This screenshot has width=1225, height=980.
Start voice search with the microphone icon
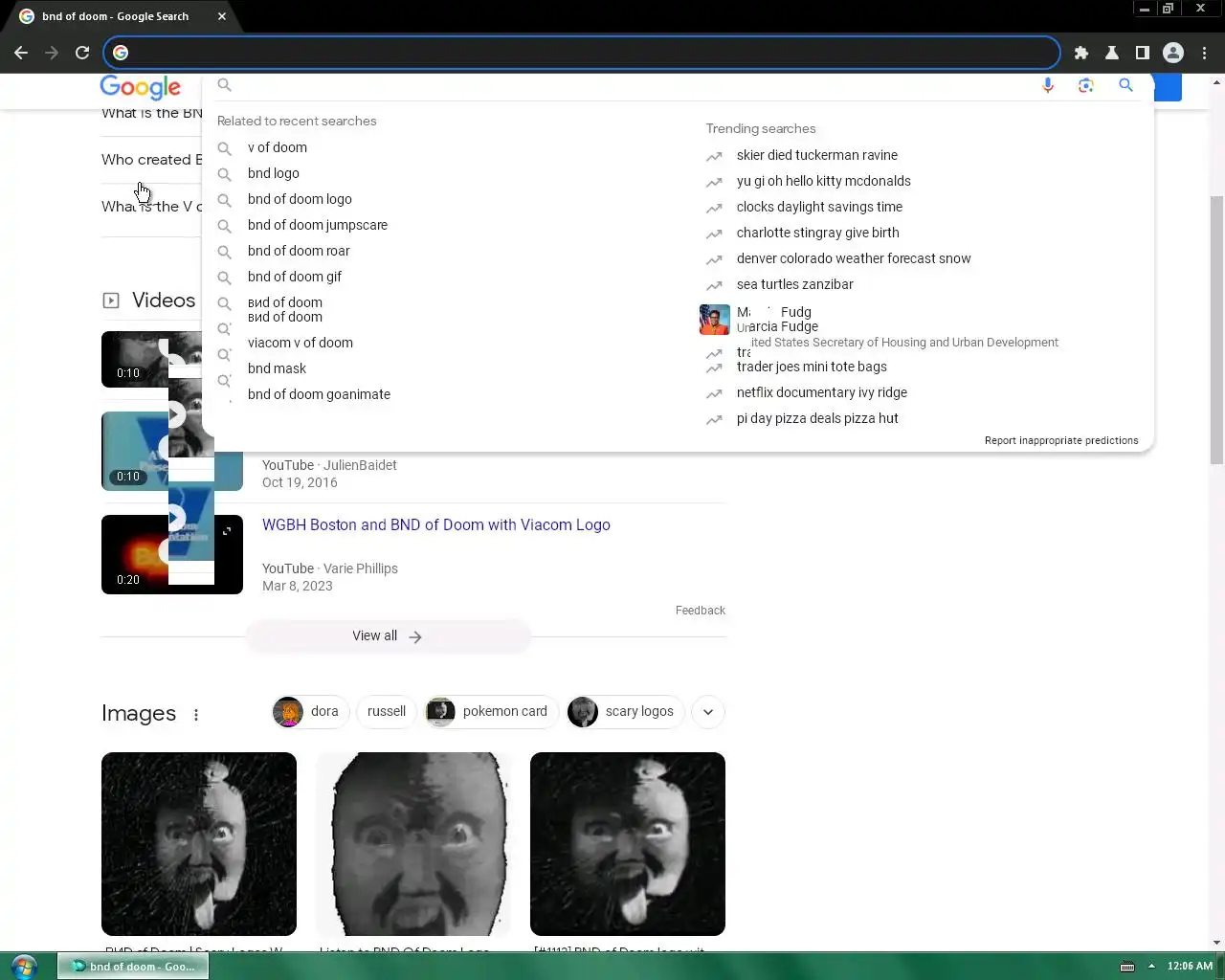pyautogui.click(x=1048, y=85)
